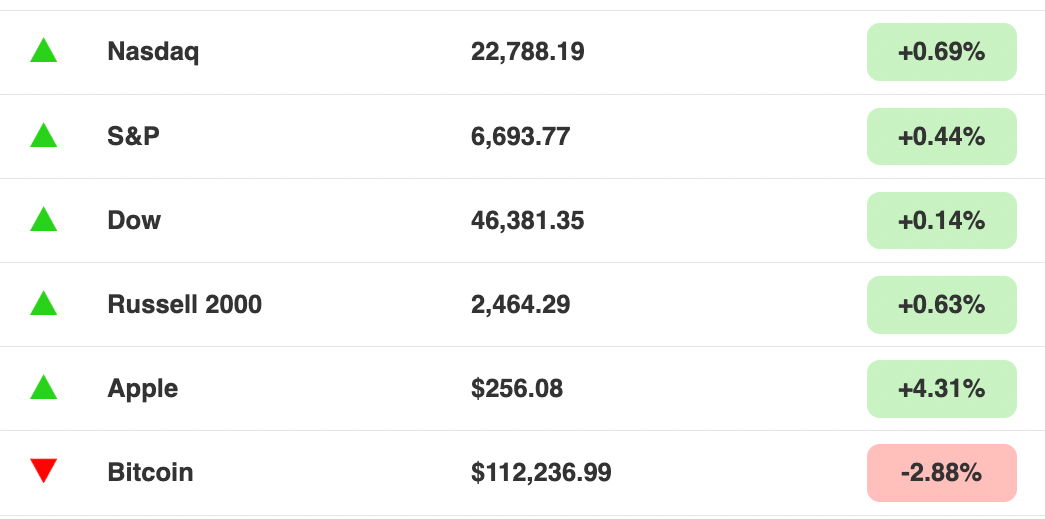Image resolution: width=1045 pixels, height=519 pixels.
Task: Open Russell 2000 details
Action: coord(184,304)
